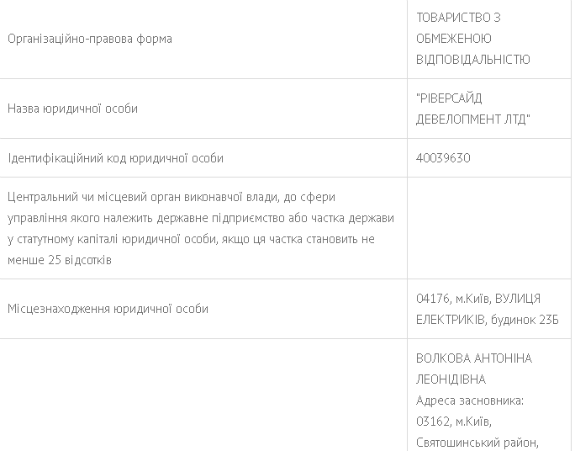Screen dimensions: 575x451
Task: Click founder name 'ВОЛКОВА АНТОНІНА'
Action: 474,358
